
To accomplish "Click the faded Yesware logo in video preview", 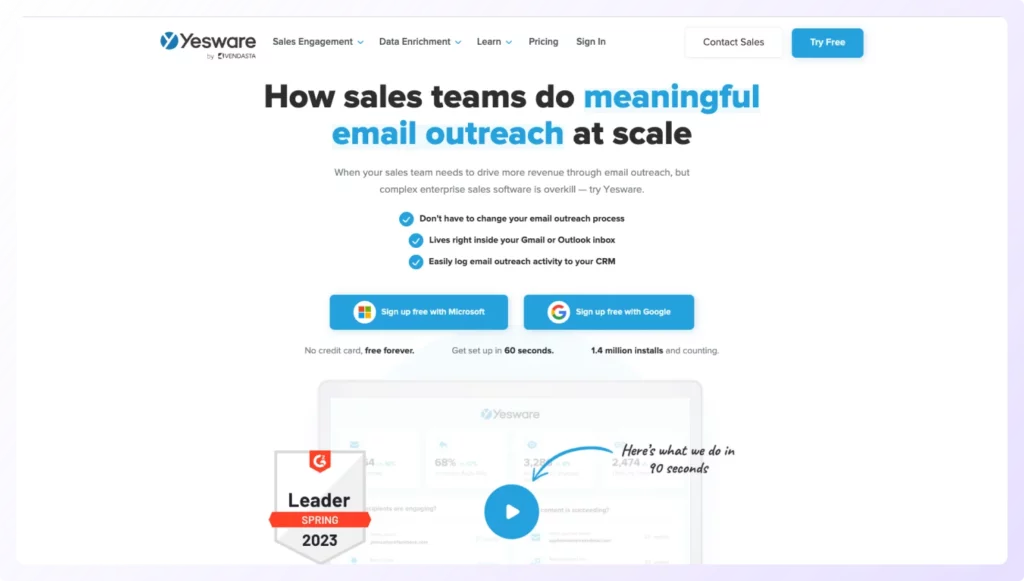I will pos(510,414).
